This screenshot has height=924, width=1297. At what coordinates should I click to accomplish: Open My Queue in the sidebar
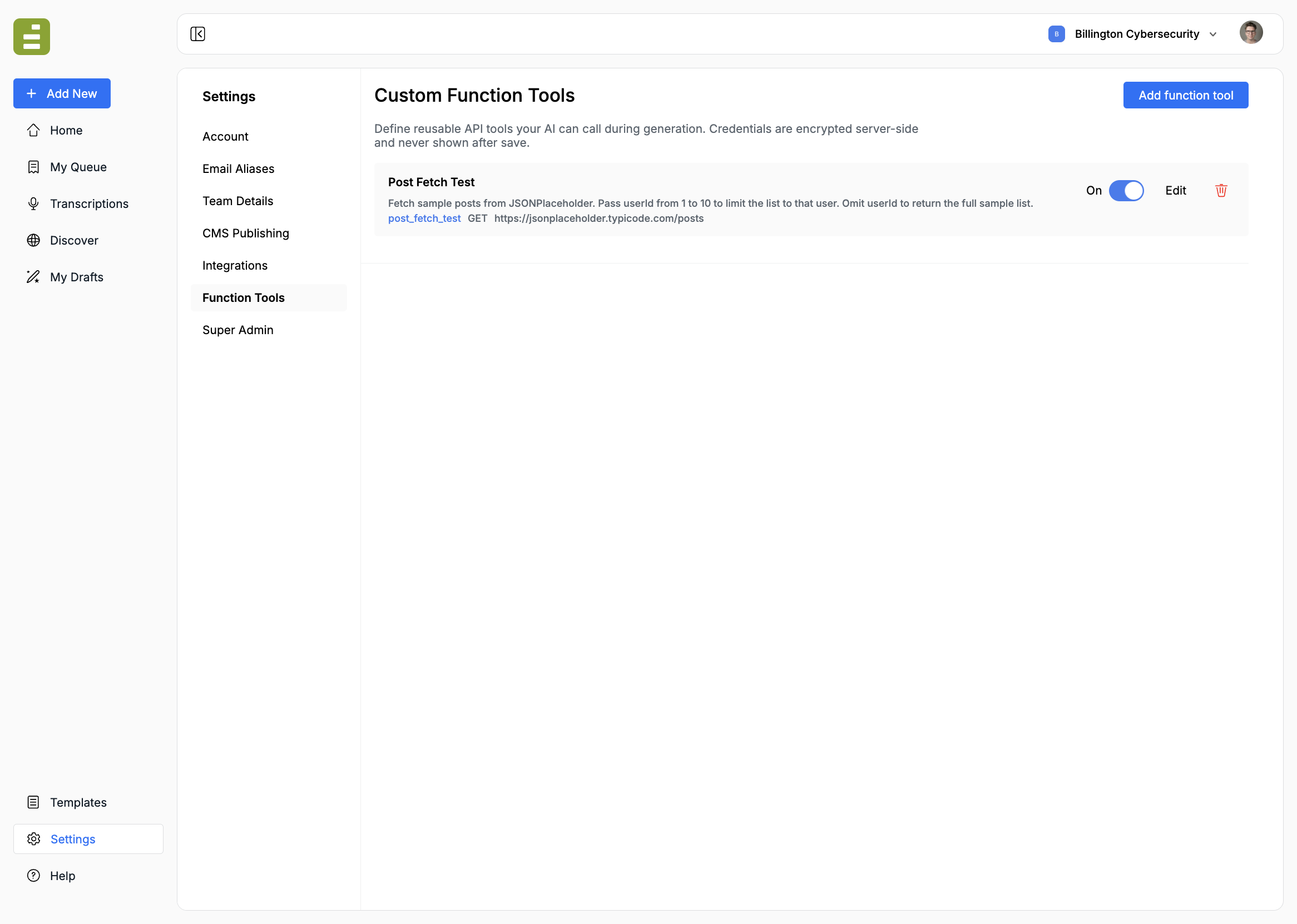pyautogui.click(x=88, y=167)
